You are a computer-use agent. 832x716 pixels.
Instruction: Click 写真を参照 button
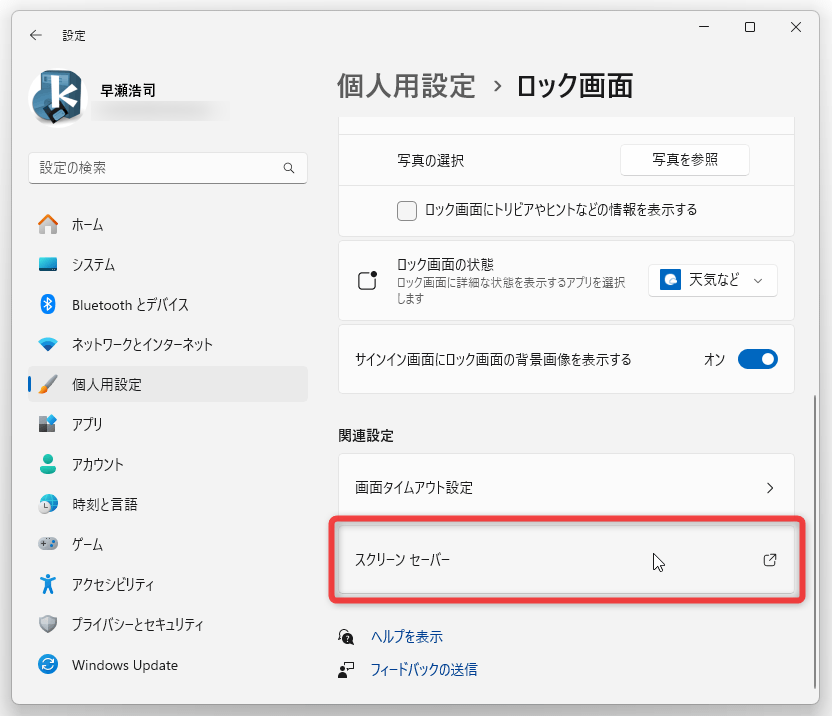[684, 160]
